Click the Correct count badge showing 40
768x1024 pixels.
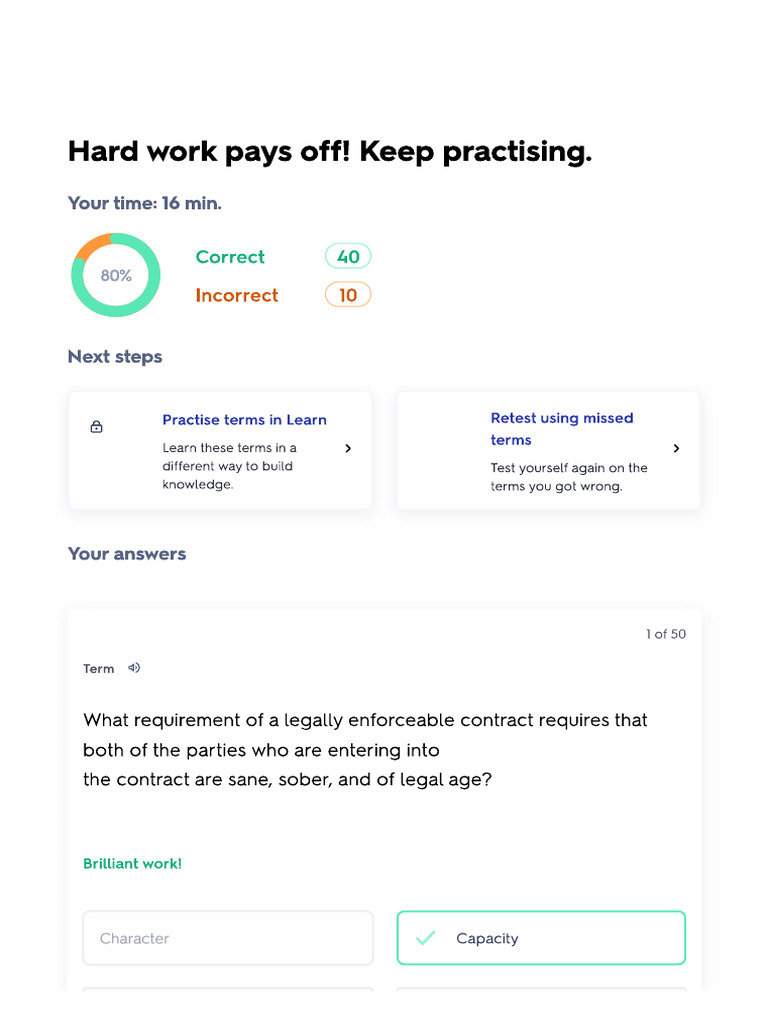coord(348,257)
